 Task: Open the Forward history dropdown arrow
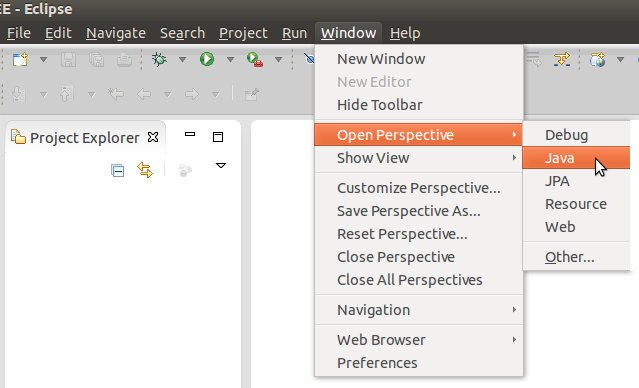coord(216,95)
